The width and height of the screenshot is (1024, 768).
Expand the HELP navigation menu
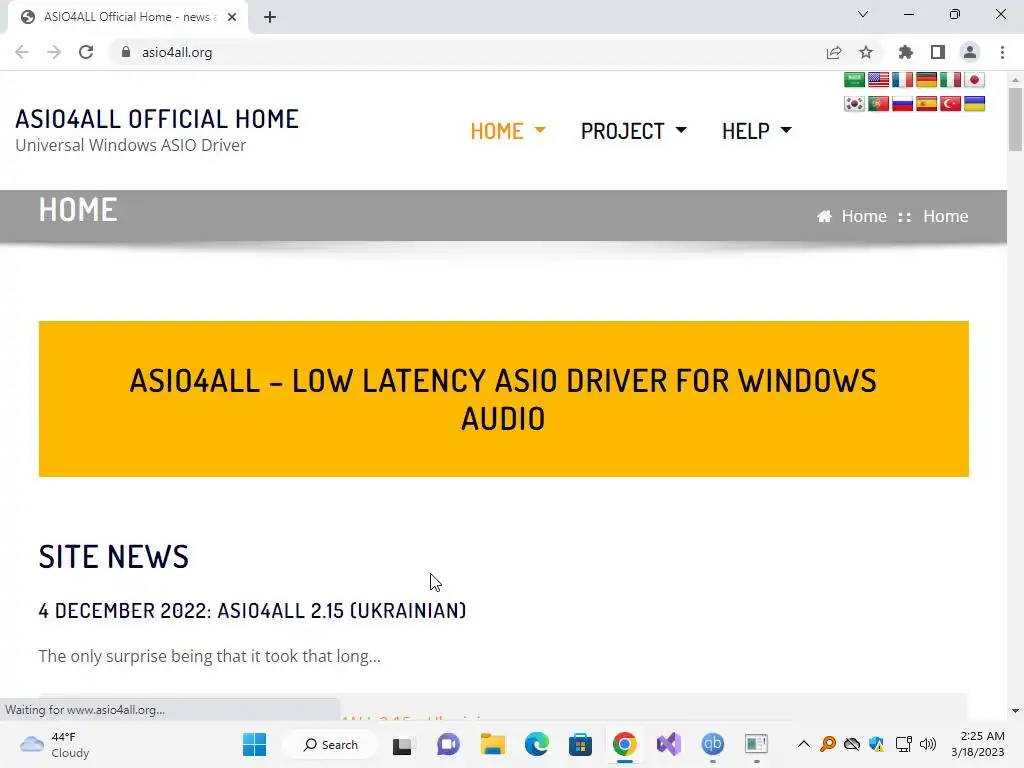click(757, 131)
